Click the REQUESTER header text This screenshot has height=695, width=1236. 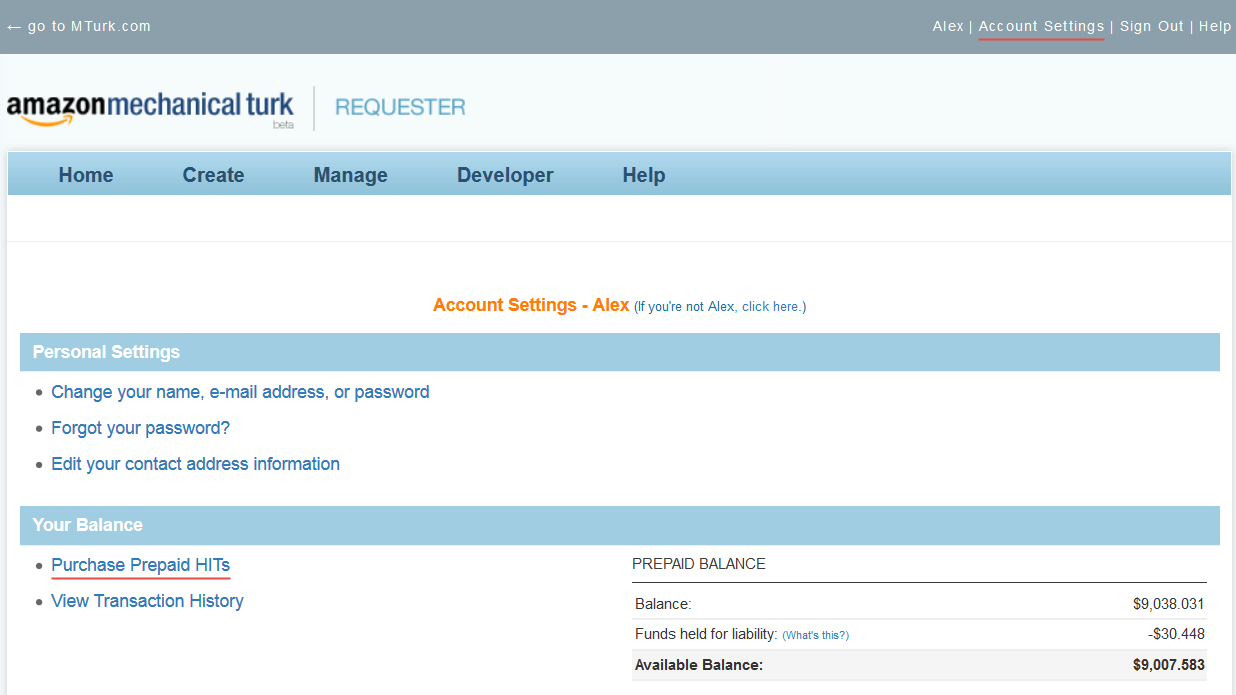(400, 107)
